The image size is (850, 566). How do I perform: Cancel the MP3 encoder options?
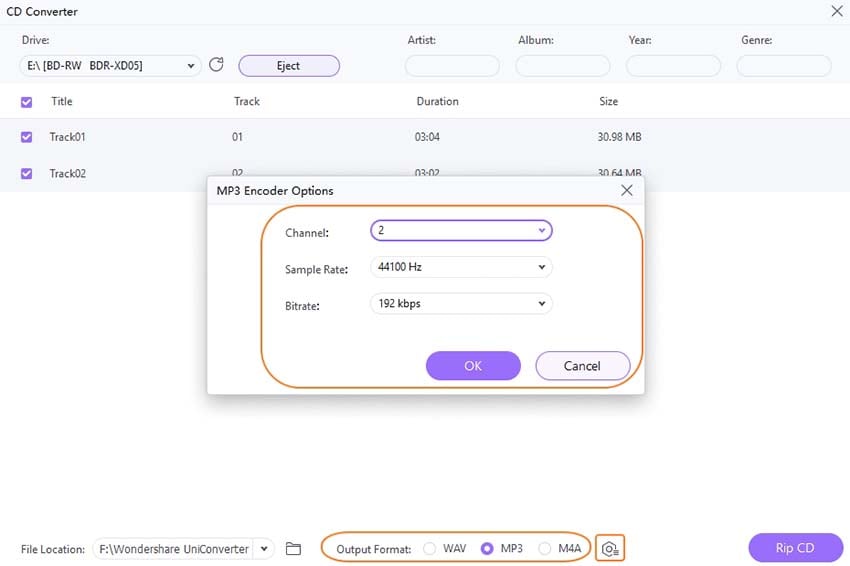(x=583, y=366)
